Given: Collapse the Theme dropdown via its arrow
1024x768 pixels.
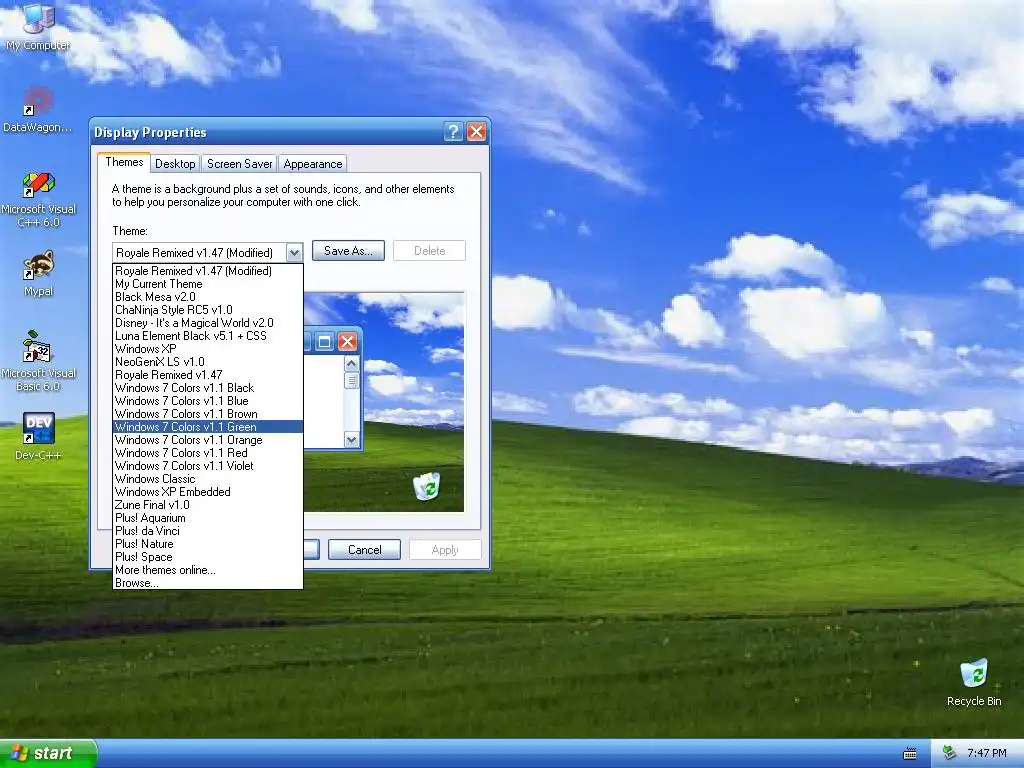Looking at the screenshot, I should point(295,252).
